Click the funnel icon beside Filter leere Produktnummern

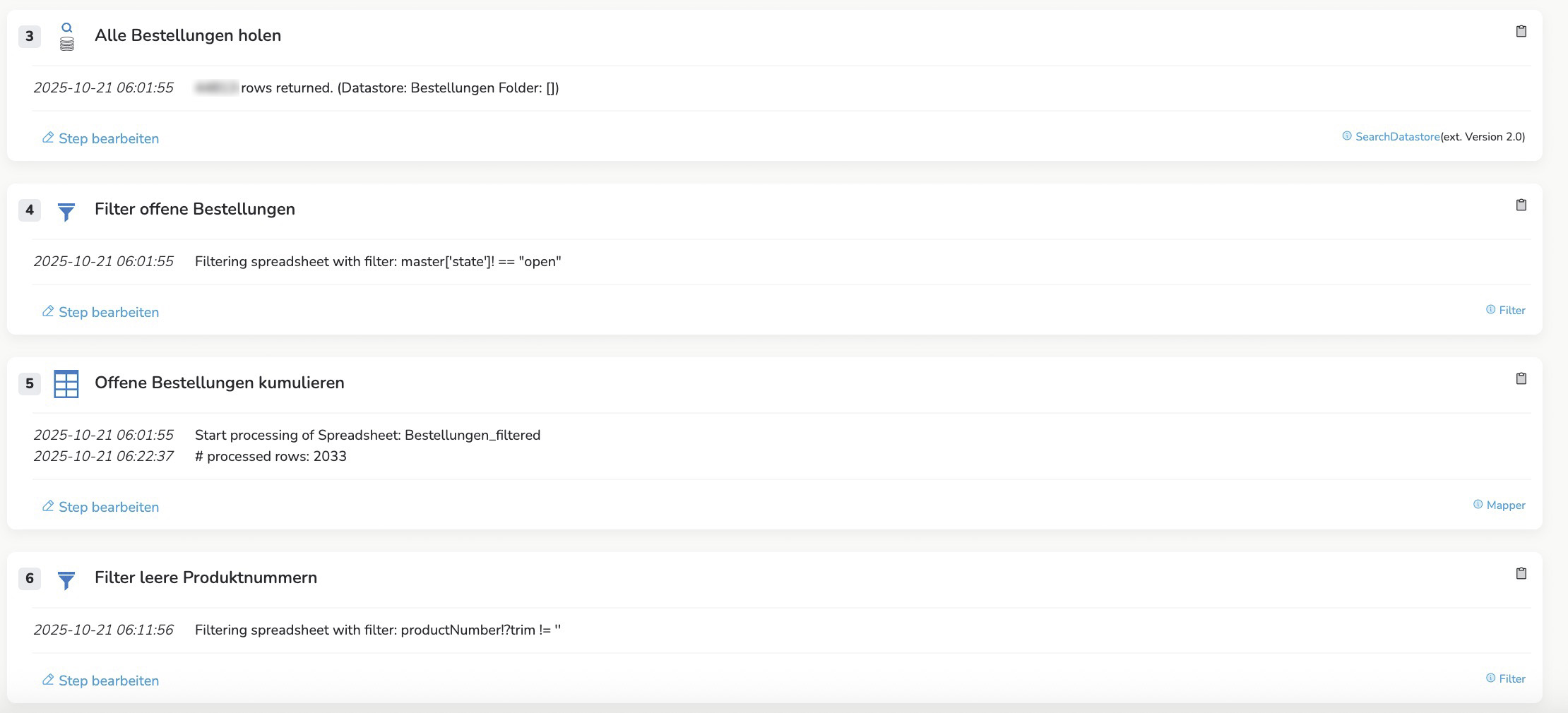pos(66,580)
